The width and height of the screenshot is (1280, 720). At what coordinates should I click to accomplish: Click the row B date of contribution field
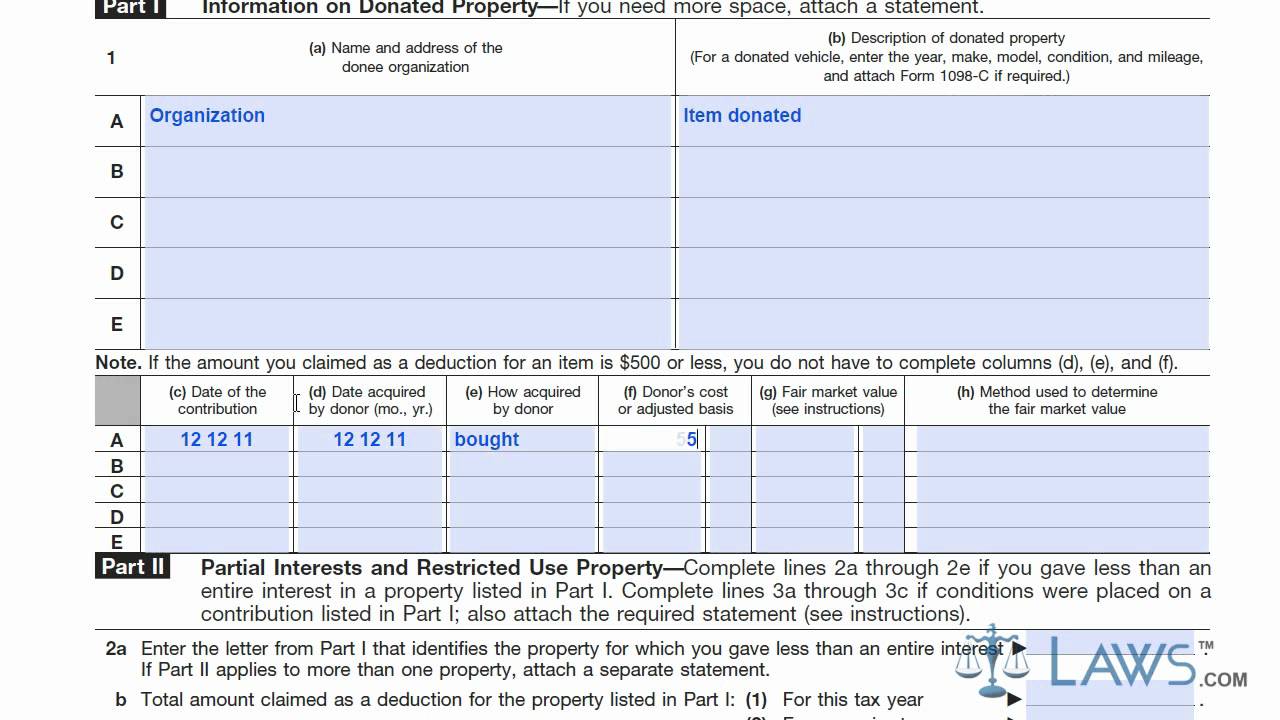click(217, 465)
